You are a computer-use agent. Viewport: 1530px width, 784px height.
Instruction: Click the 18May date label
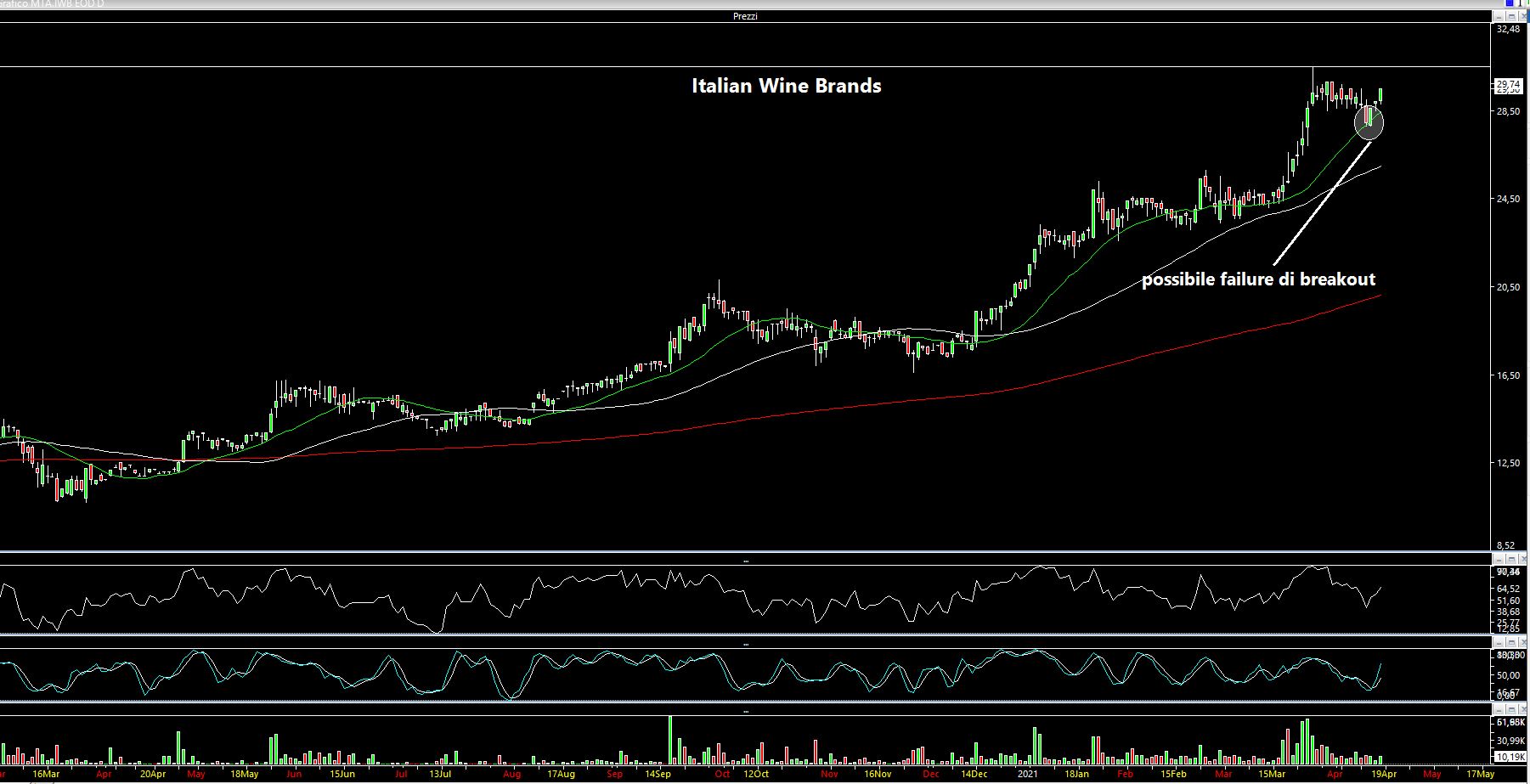coord(245,775)
